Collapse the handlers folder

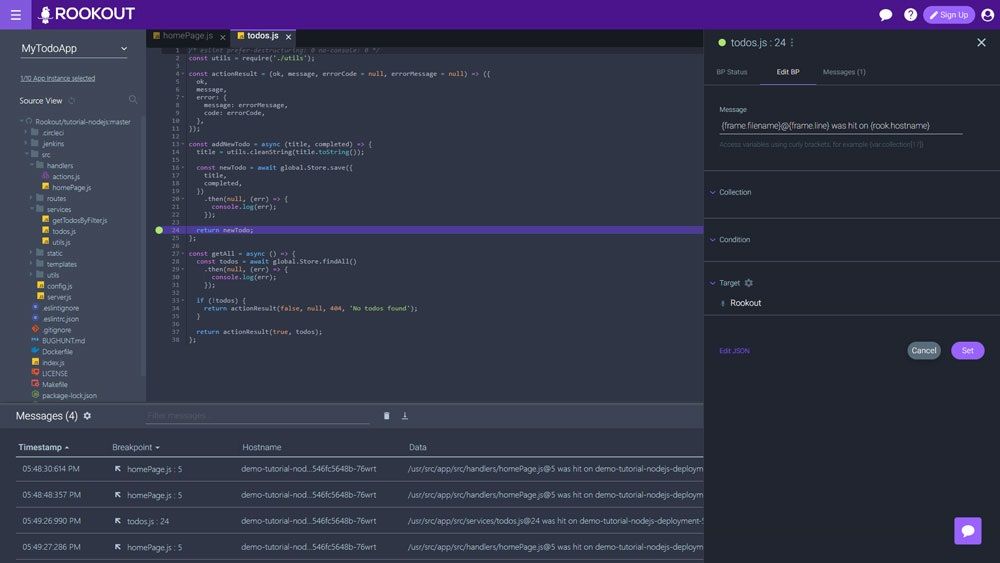(x=31, y=165)
